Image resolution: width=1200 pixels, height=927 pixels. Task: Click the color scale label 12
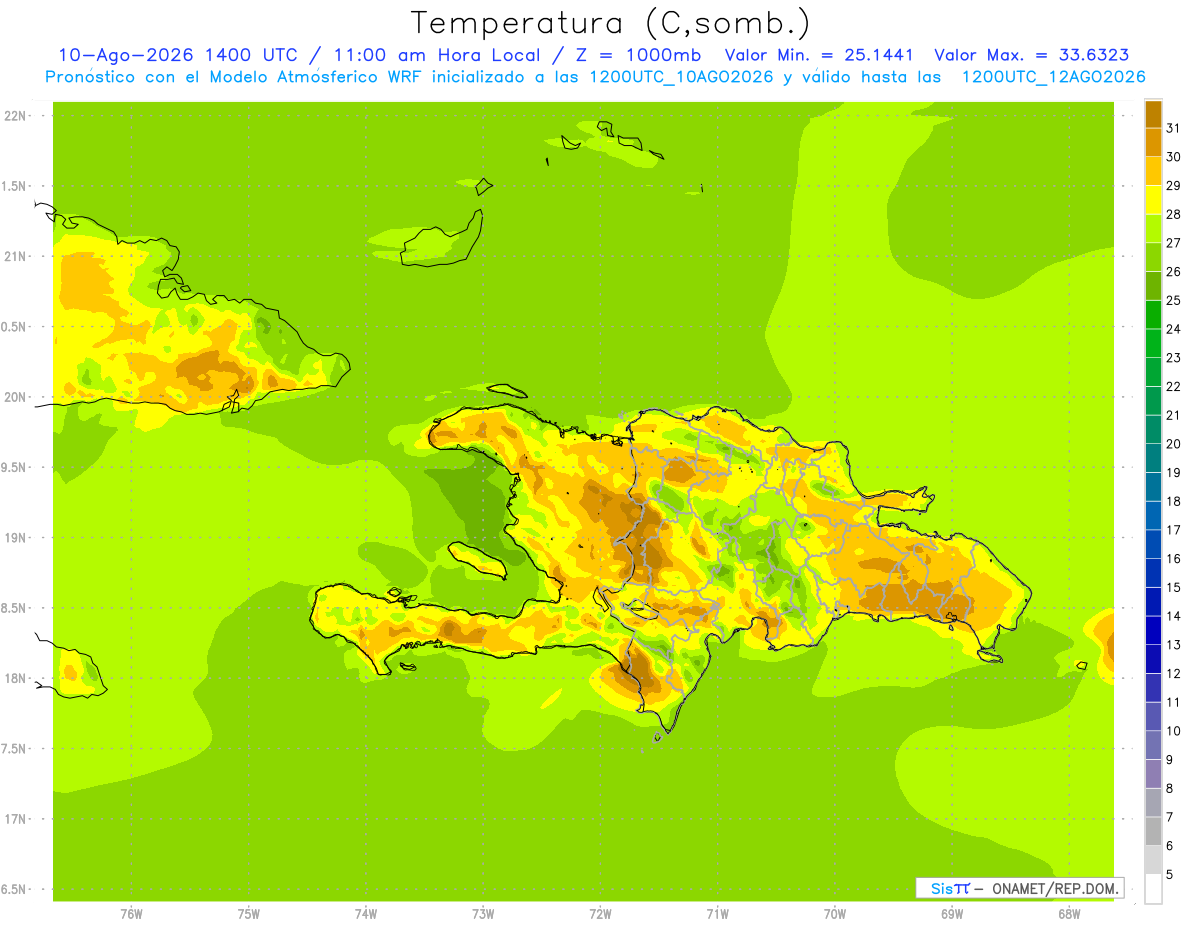coord(1173,673)
